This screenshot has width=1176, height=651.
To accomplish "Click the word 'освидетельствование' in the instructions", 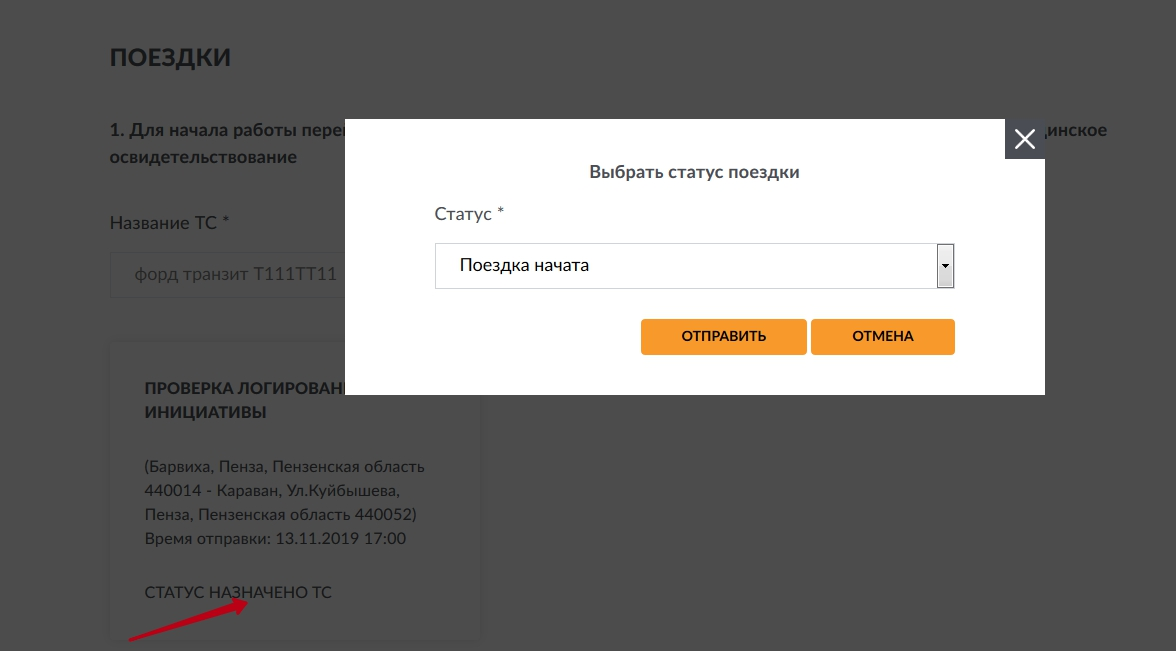I will pos(203,157).
